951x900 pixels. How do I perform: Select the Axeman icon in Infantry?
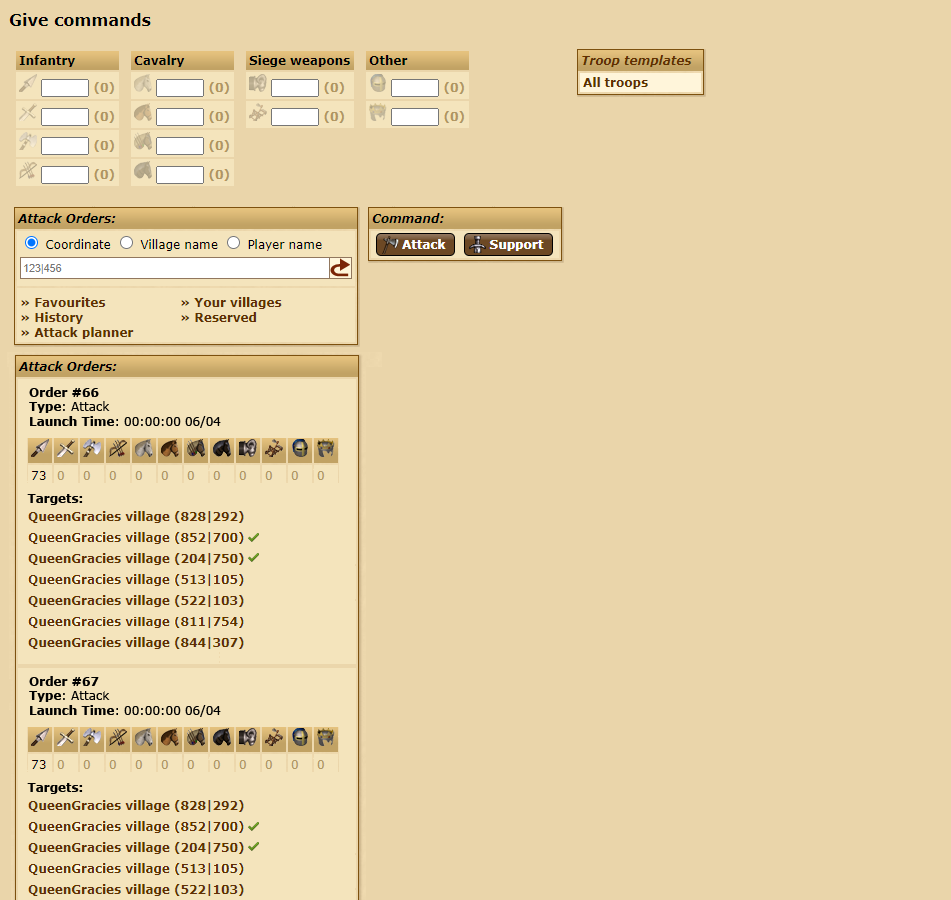point(27,145)
